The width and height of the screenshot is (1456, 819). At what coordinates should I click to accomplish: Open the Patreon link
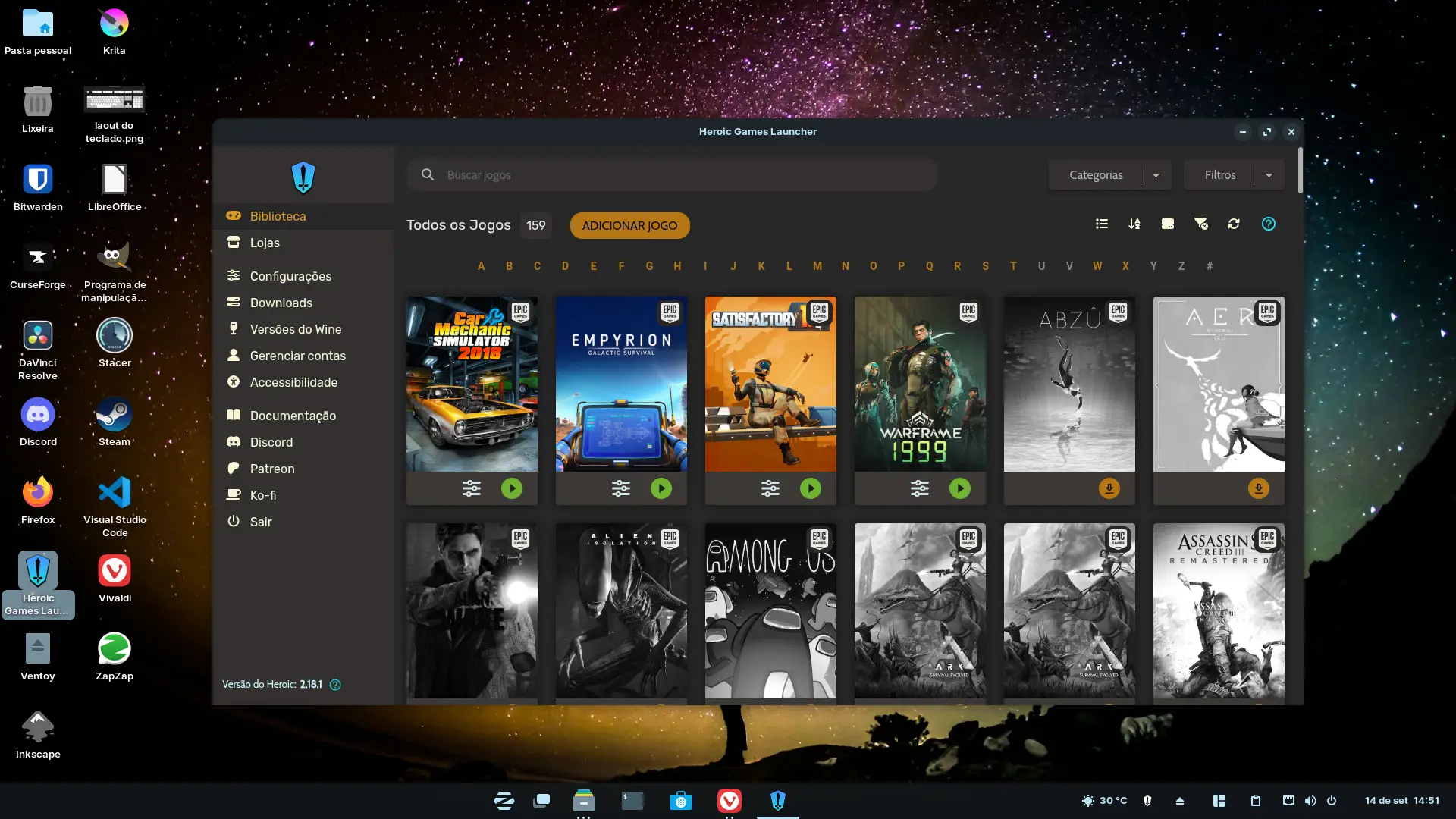pos(272,469)
